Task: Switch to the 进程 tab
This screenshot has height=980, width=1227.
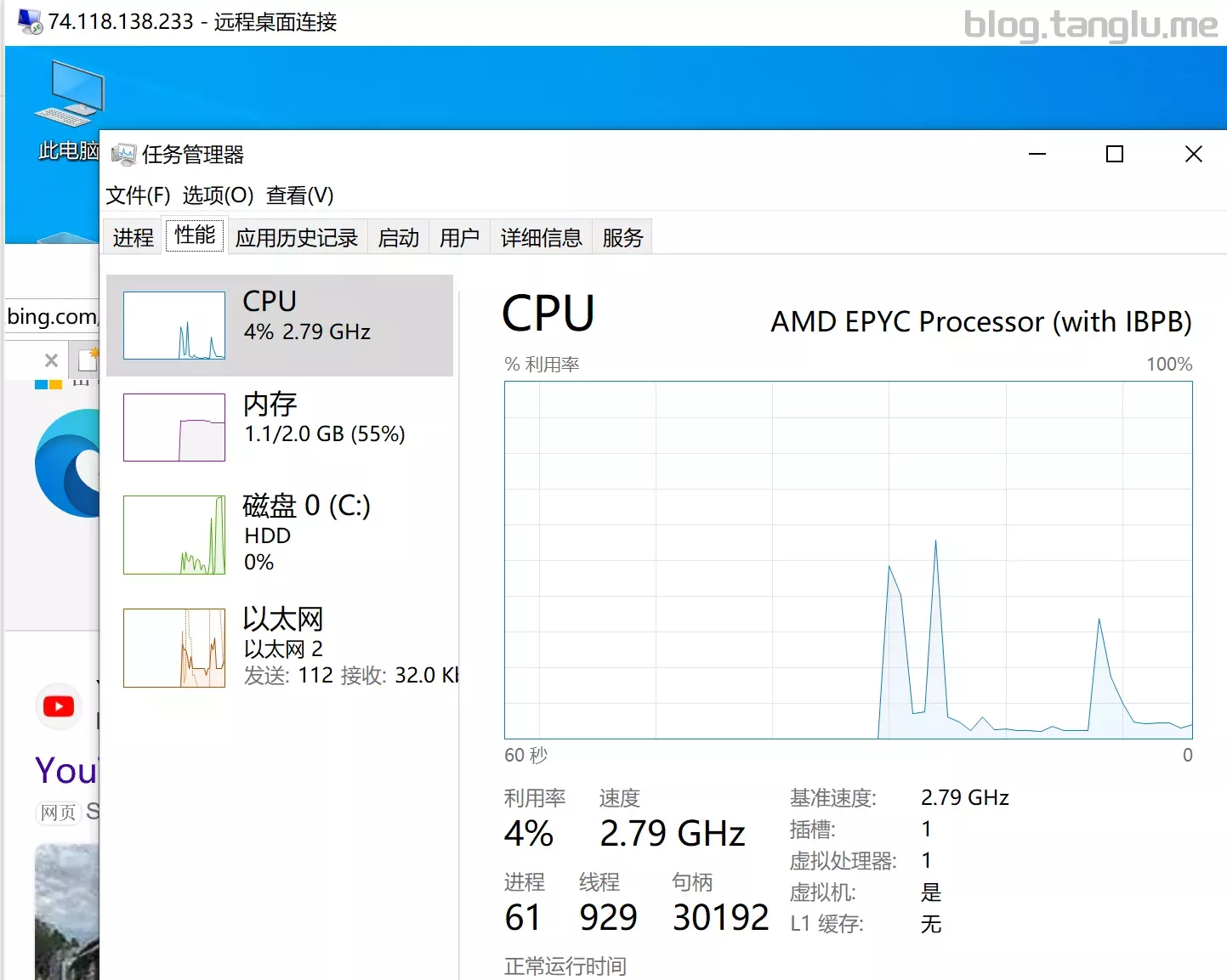Action: (x=133, y=237)
